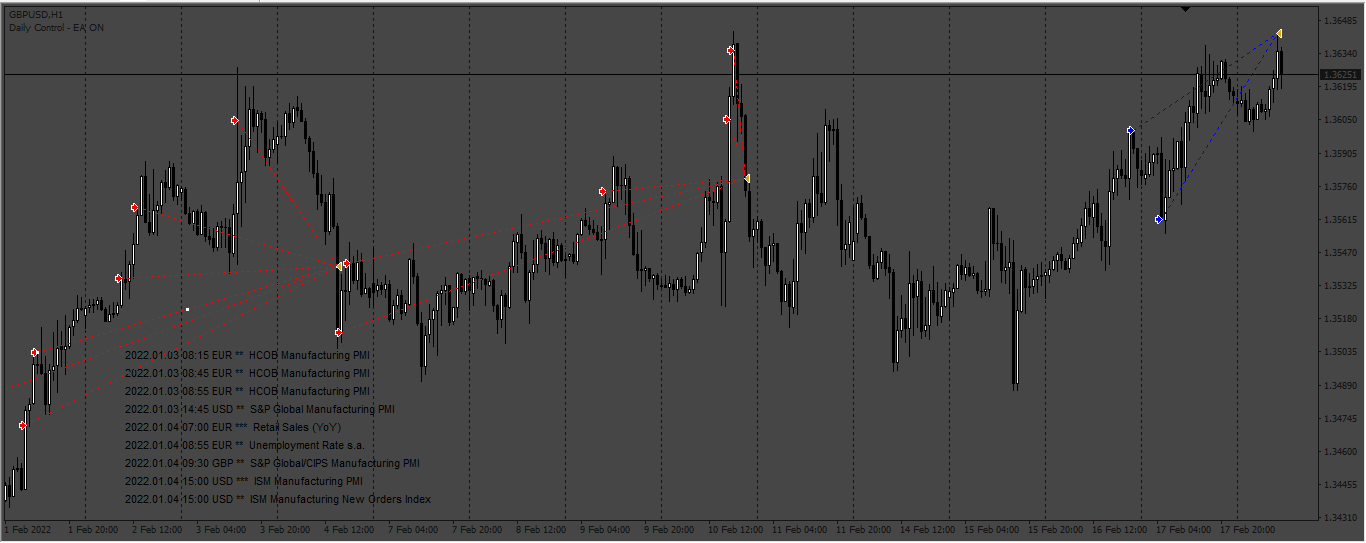The height and width of the screenshot is (543, 1366).
Task: Click the 1.36485 price scale label
Action: pos(1340,20)
